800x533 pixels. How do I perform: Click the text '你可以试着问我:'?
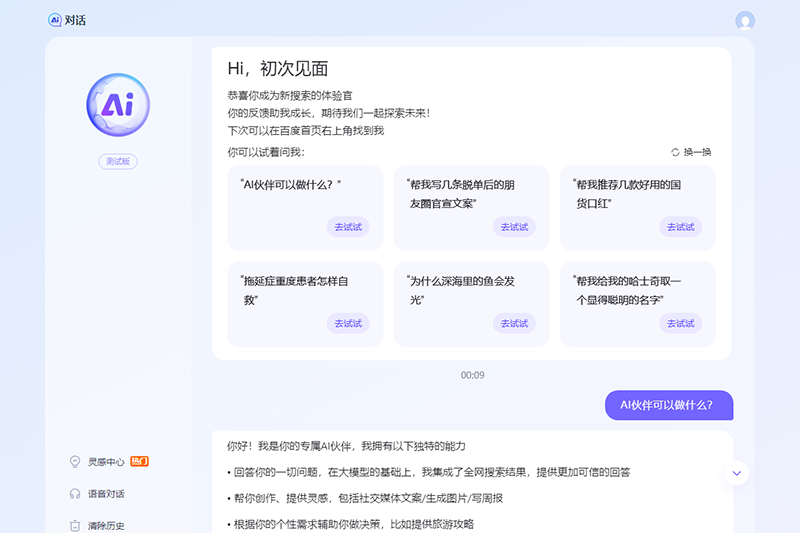[x=266, y=152]
